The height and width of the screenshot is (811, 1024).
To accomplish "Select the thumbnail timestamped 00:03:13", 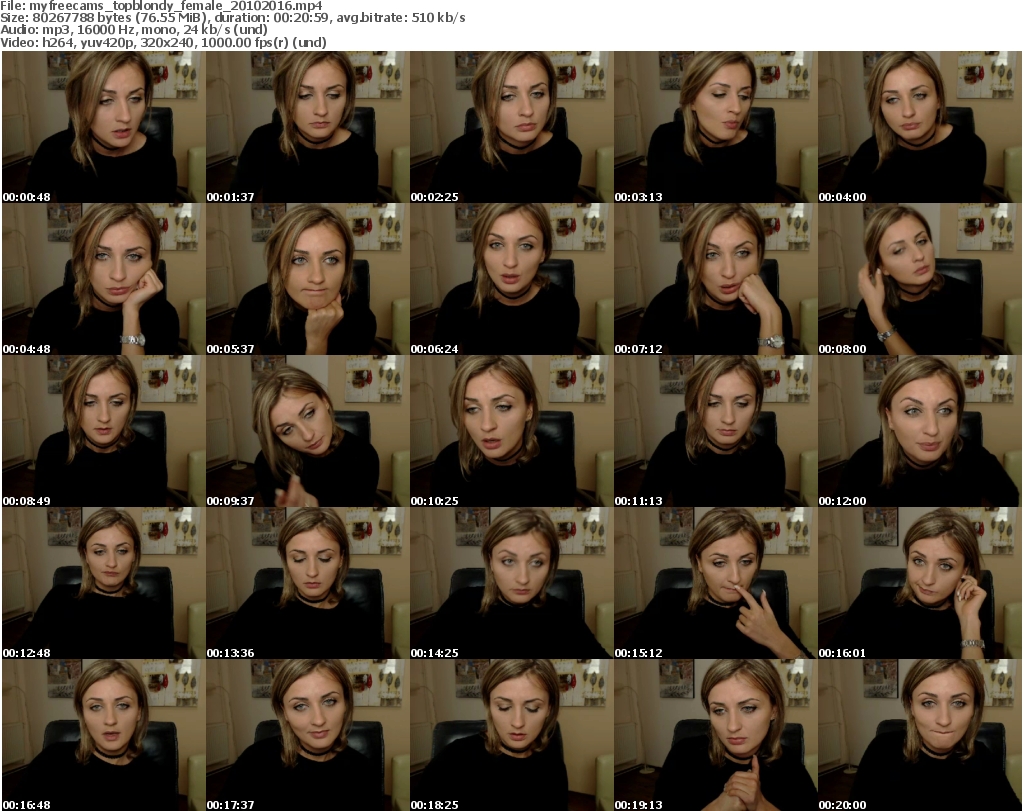I will point(716,127).
